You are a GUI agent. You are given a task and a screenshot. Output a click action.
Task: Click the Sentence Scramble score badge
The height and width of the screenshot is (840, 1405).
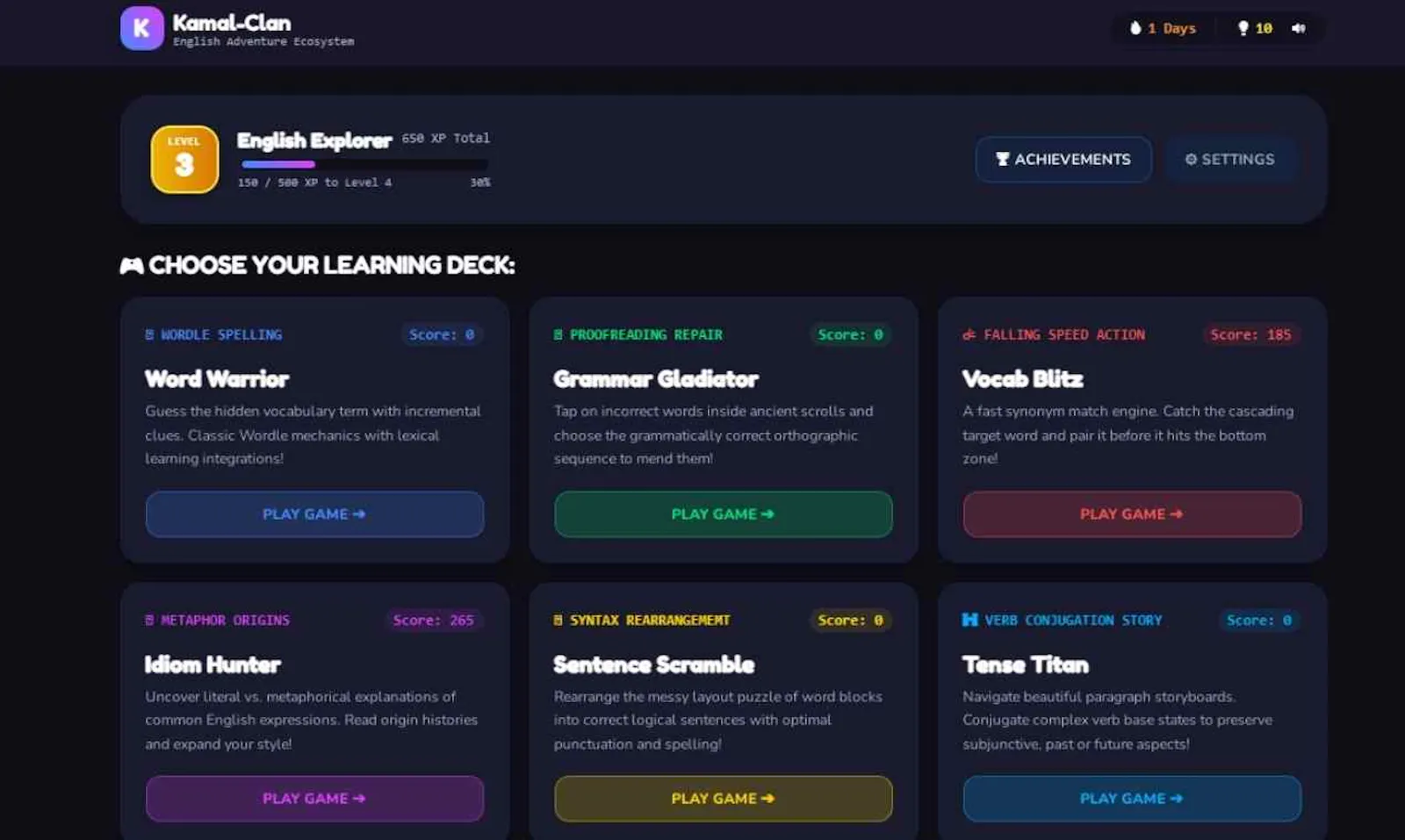click(x=850, y=620)
